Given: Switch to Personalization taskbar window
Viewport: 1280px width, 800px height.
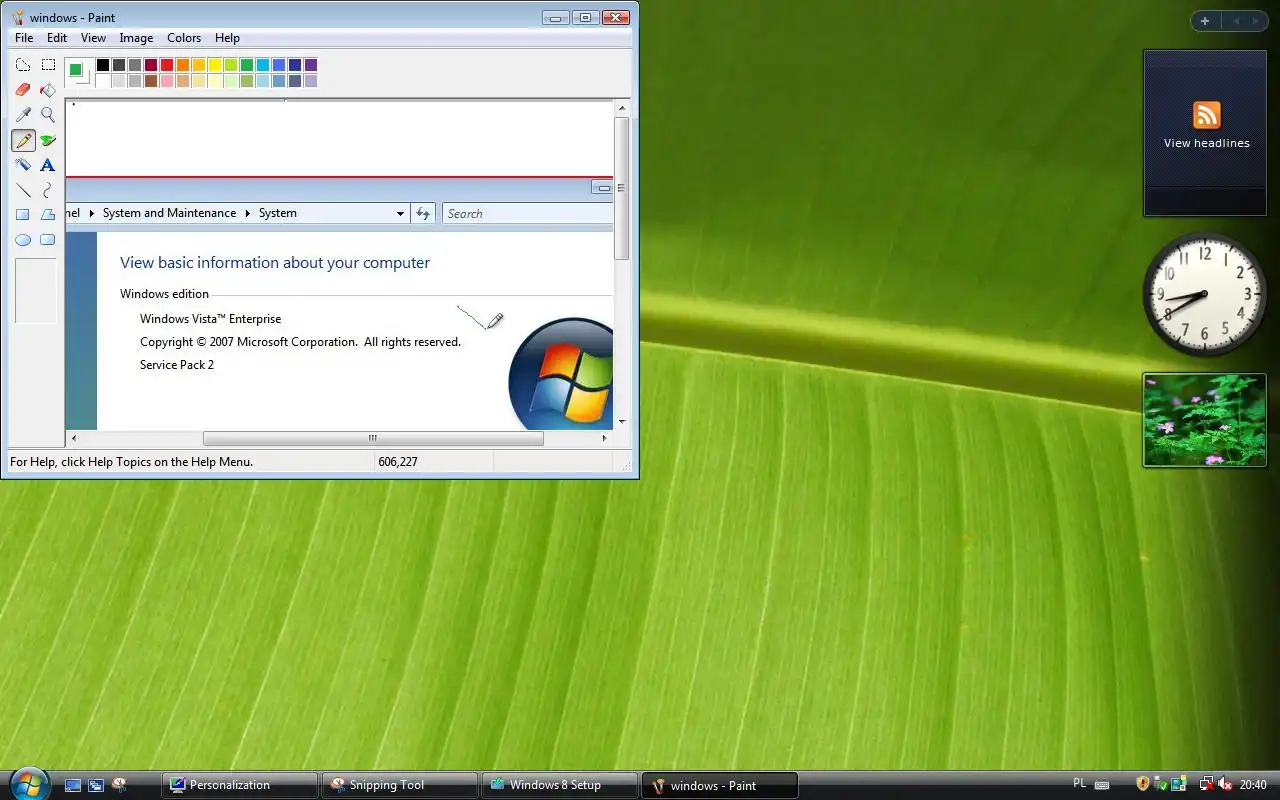Looking at the screenshot, I should coord(239,785).
